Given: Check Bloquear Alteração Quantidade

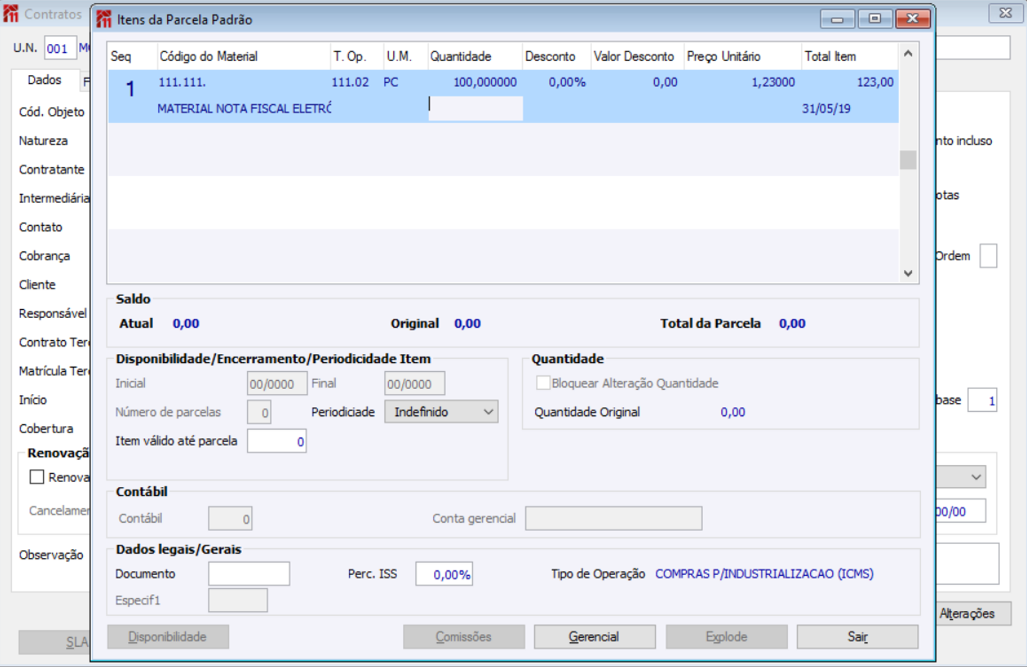Looking at the screenshot, I should click(x=543, y=383).
